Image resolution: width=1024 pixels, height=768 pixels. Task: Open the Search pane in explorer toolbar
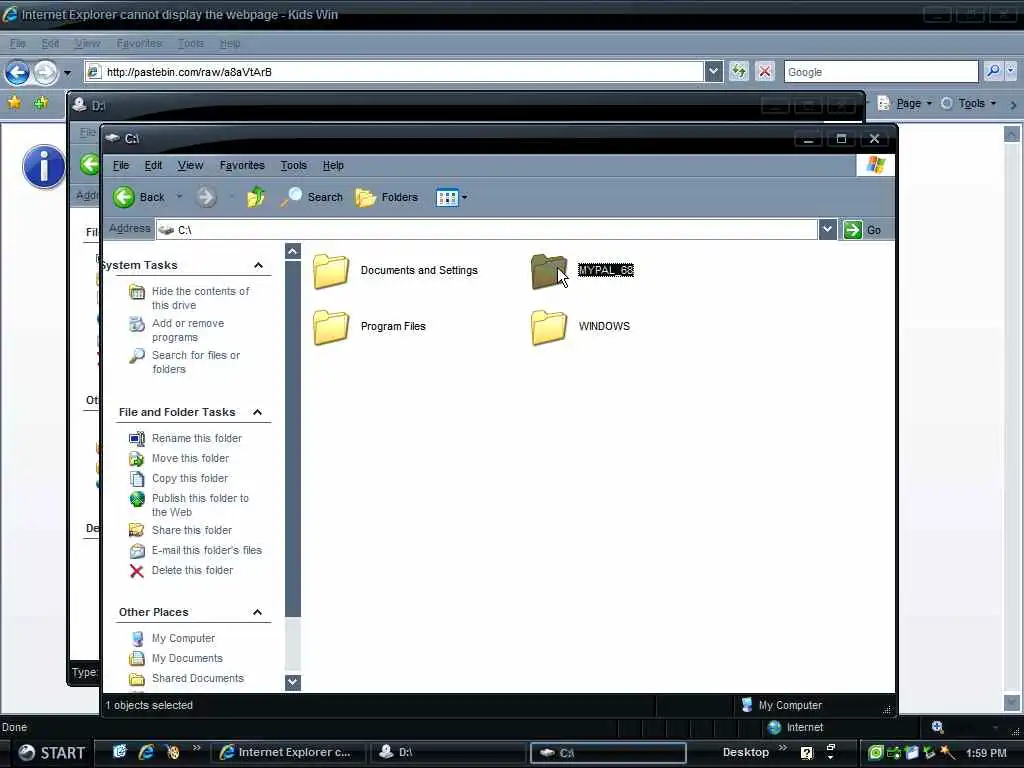click(312, 197)
